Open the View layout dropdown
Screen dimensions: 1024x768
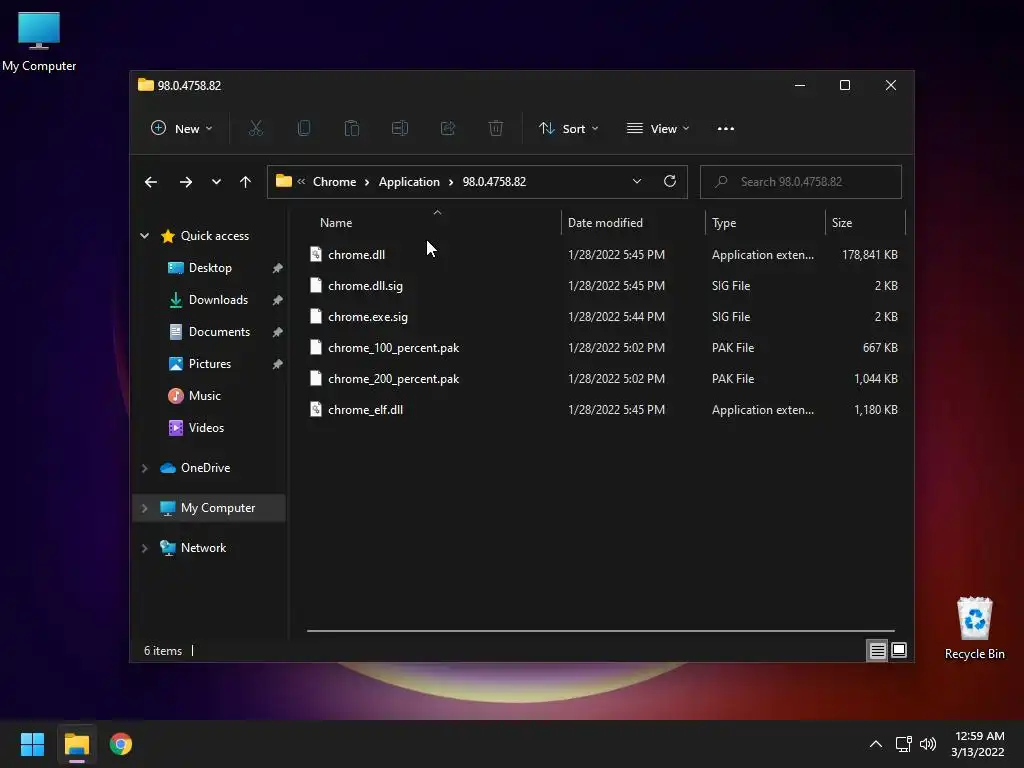pos(658,129)
